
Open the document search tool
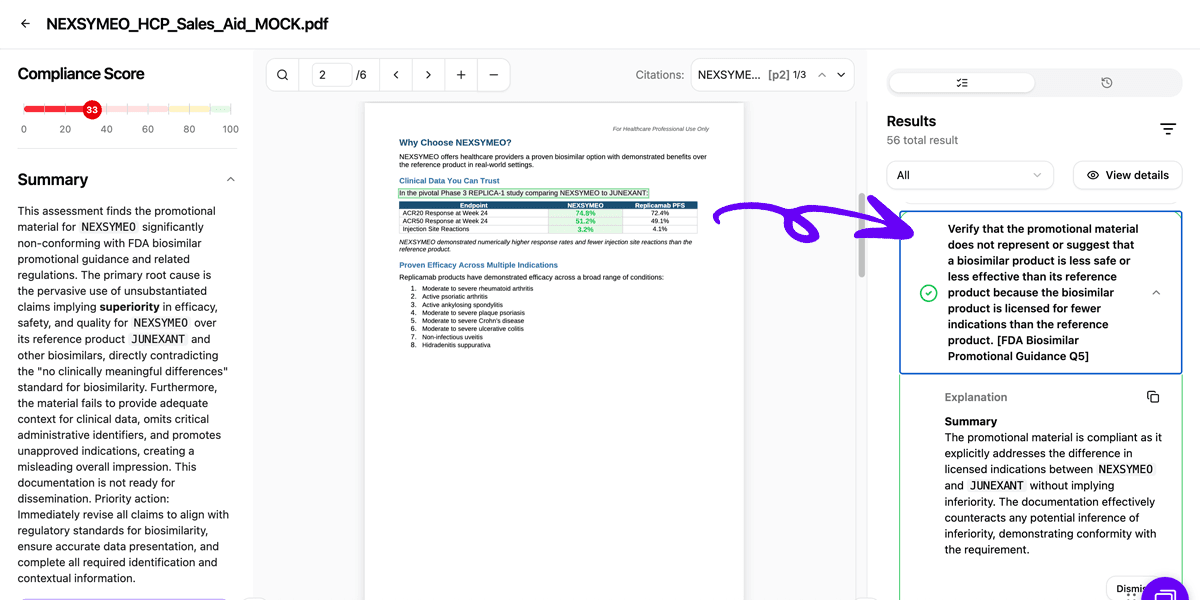282,74
